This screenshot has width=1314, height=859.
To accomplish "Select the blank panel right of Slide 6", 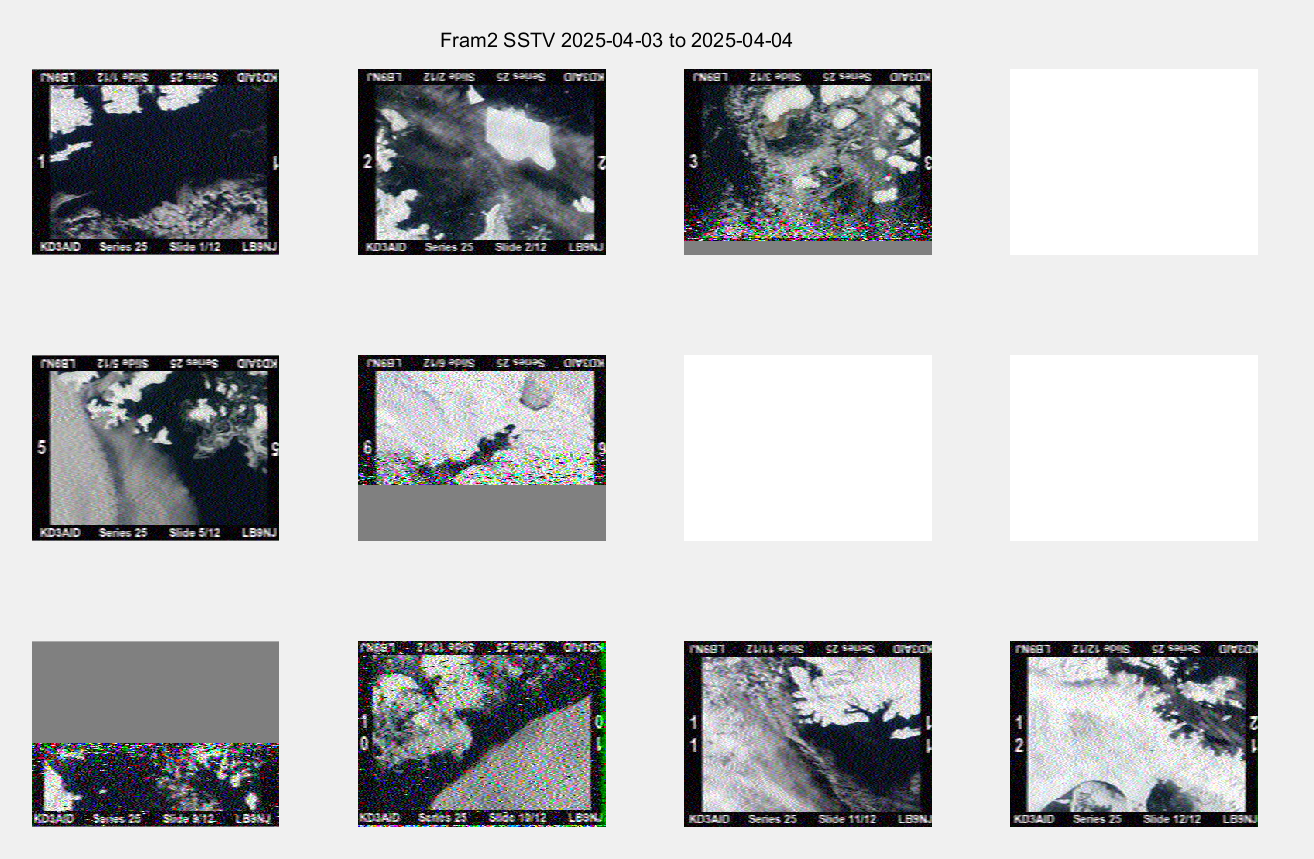I will click(x=807, y=447).
